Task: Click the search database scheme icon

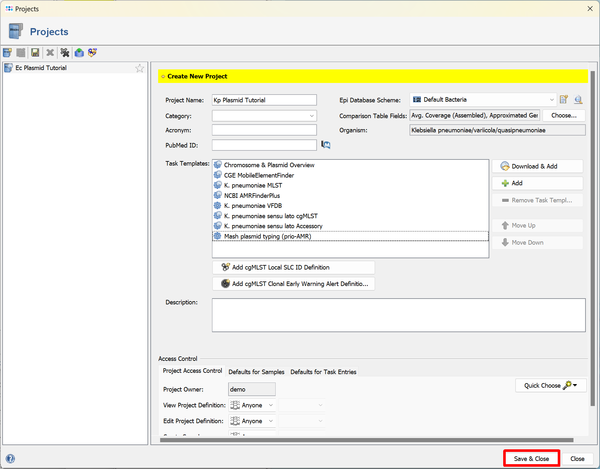Action: coord(578,100)
